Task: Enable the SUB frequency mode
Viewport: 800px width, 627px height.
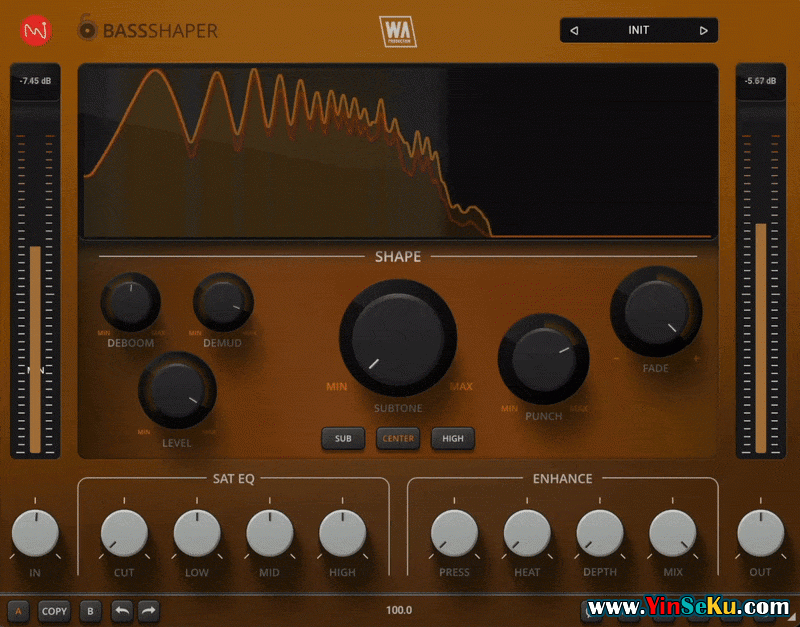Action: (x=343, y=438)
